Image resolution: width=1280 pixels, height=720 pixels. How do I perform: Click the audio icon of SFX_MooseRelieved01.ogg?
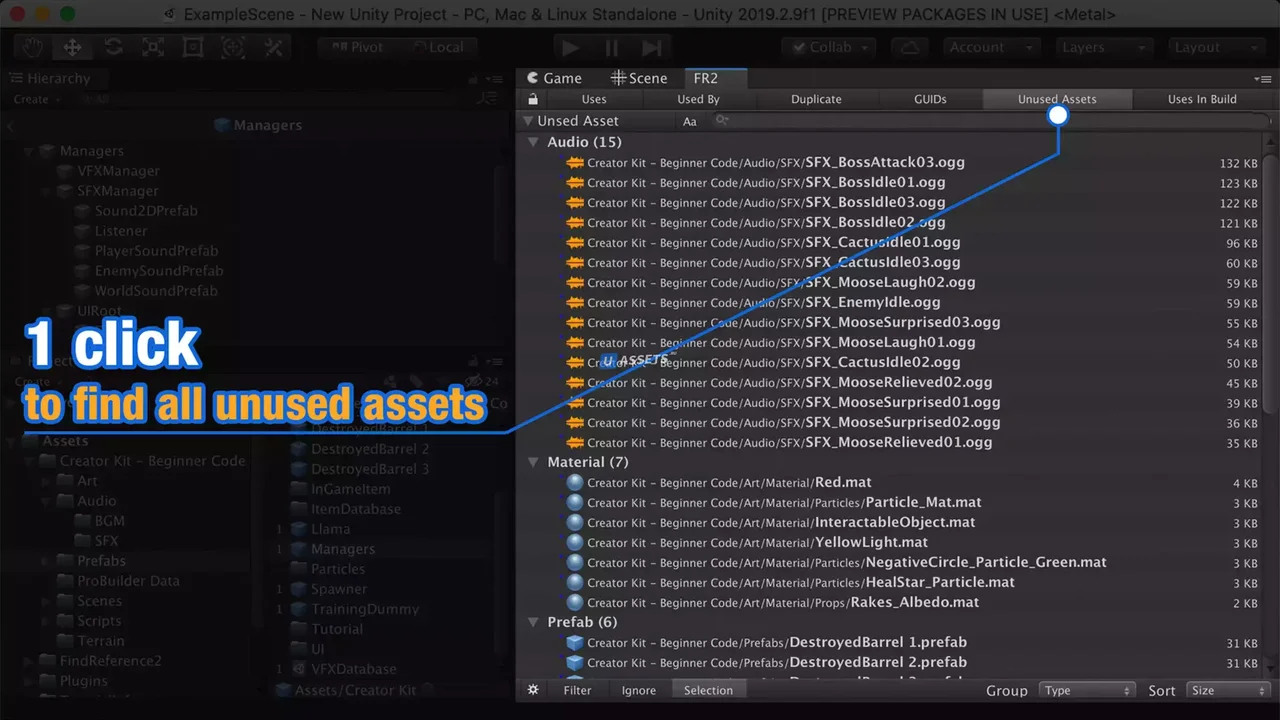pos(575,442)
